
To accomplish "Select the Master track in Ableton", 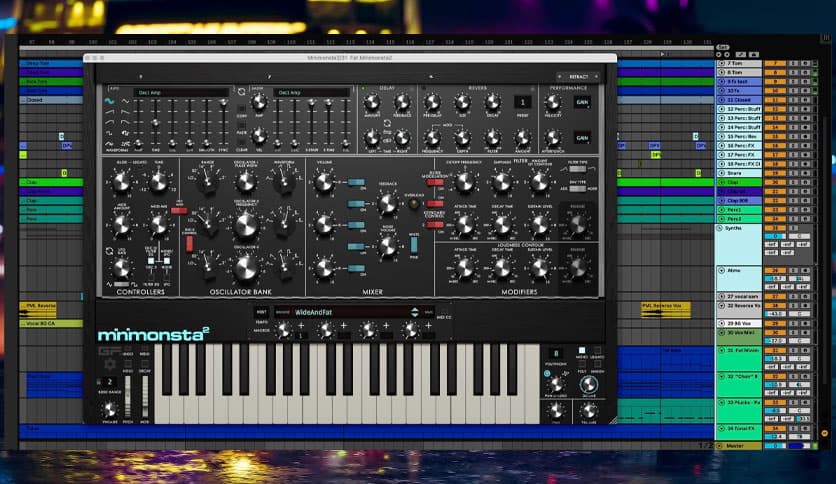I will (x=738, y=446).
